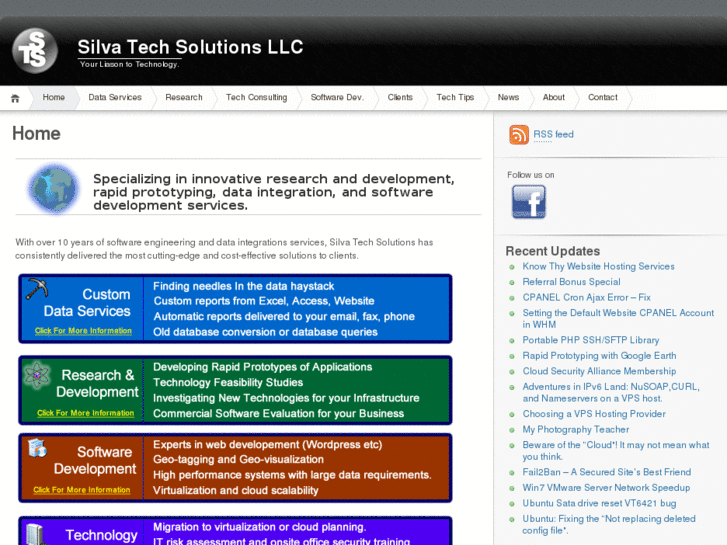Screen dimensions: 727x545
Task: Open the orange RSS feed icon
Action: coord(519,135)
